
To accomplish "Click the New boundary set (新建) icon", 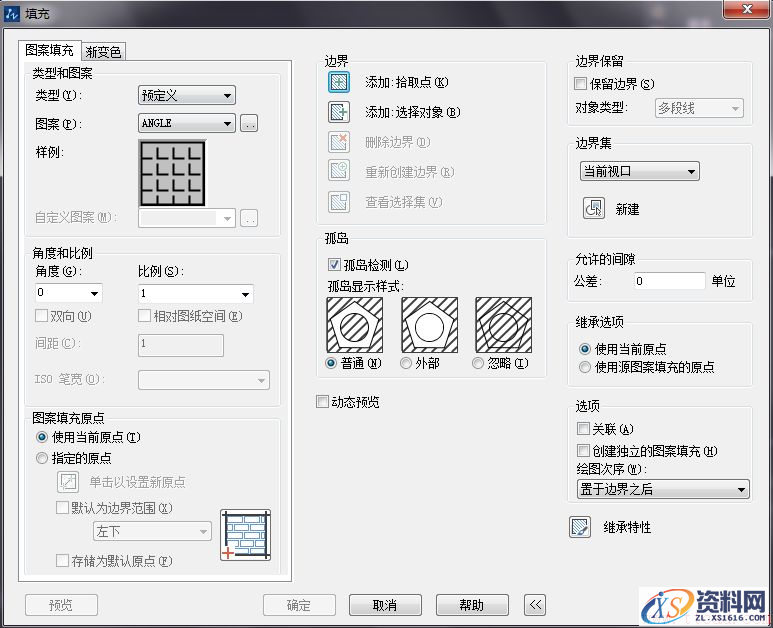I will coord(594,209).
